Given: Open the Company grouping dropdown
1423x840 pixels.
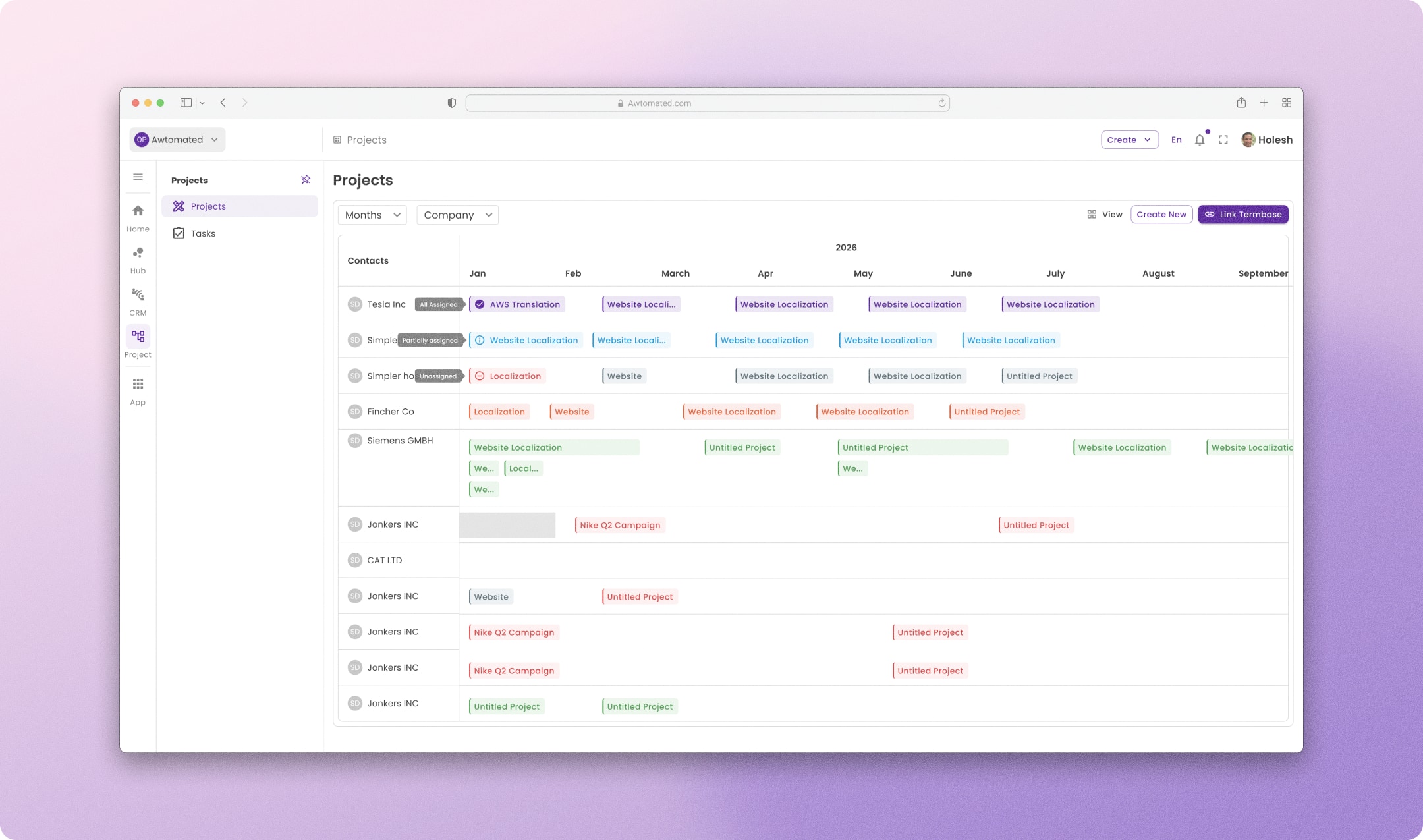Looking at the screenshot, I should click(457, 215).
